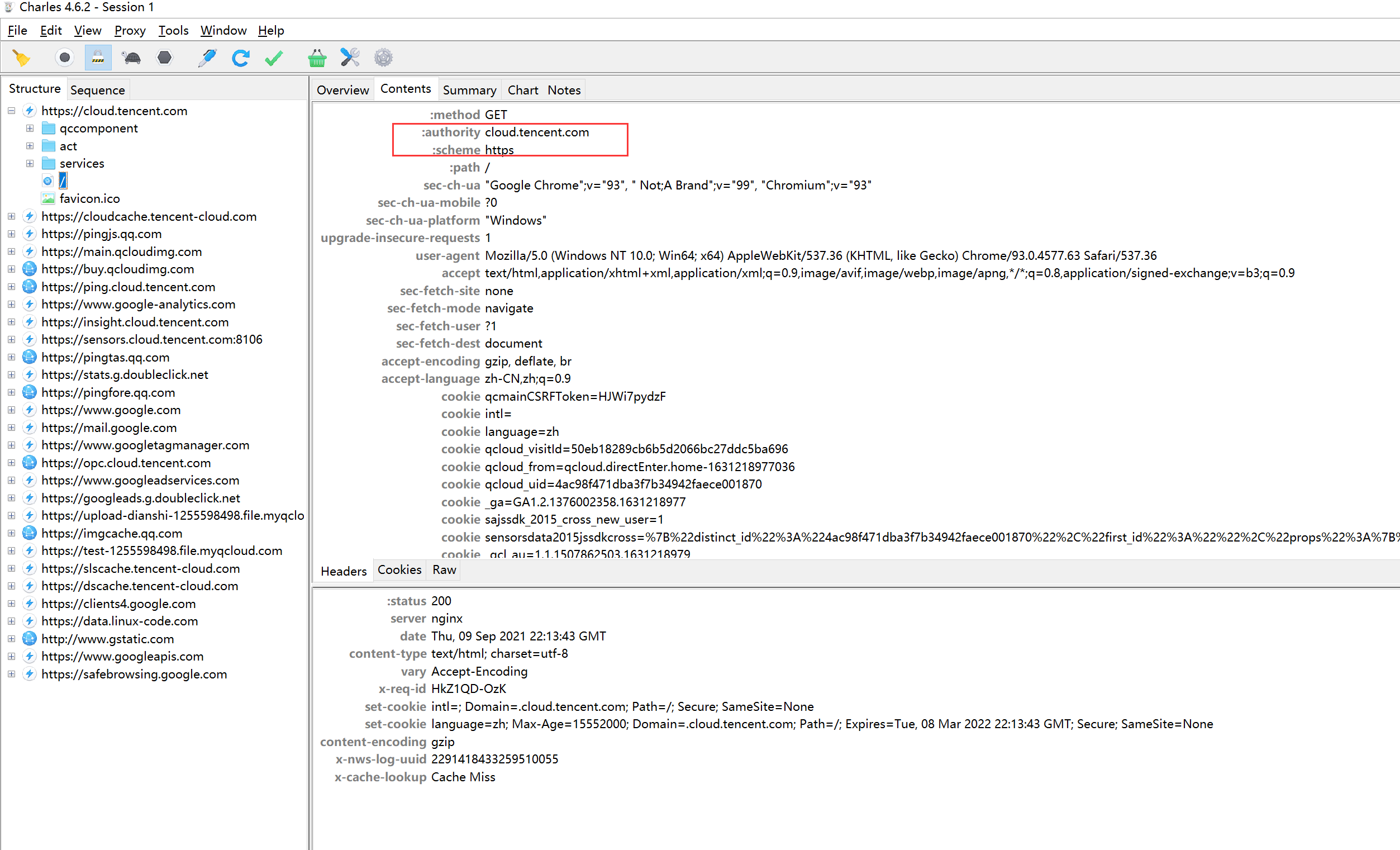Expand the act folder
The height and width of the screenshot is (850, 1400).
[x=30, y=146]
